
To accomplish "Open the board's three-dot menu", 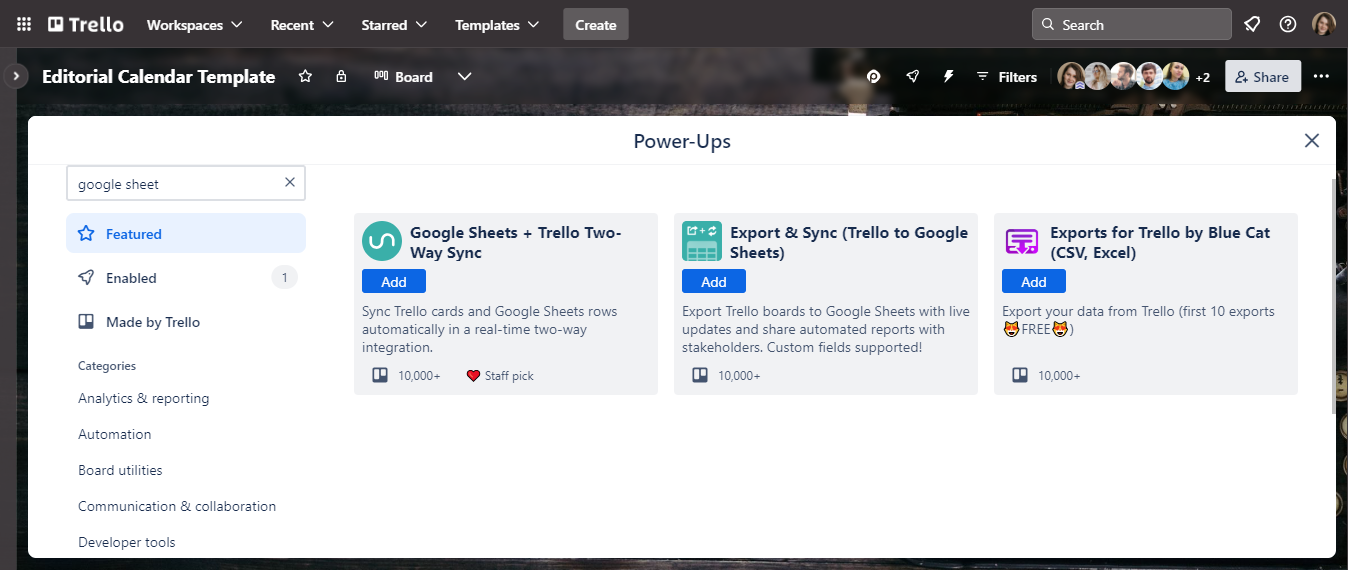I will [x=1321, y=77].
